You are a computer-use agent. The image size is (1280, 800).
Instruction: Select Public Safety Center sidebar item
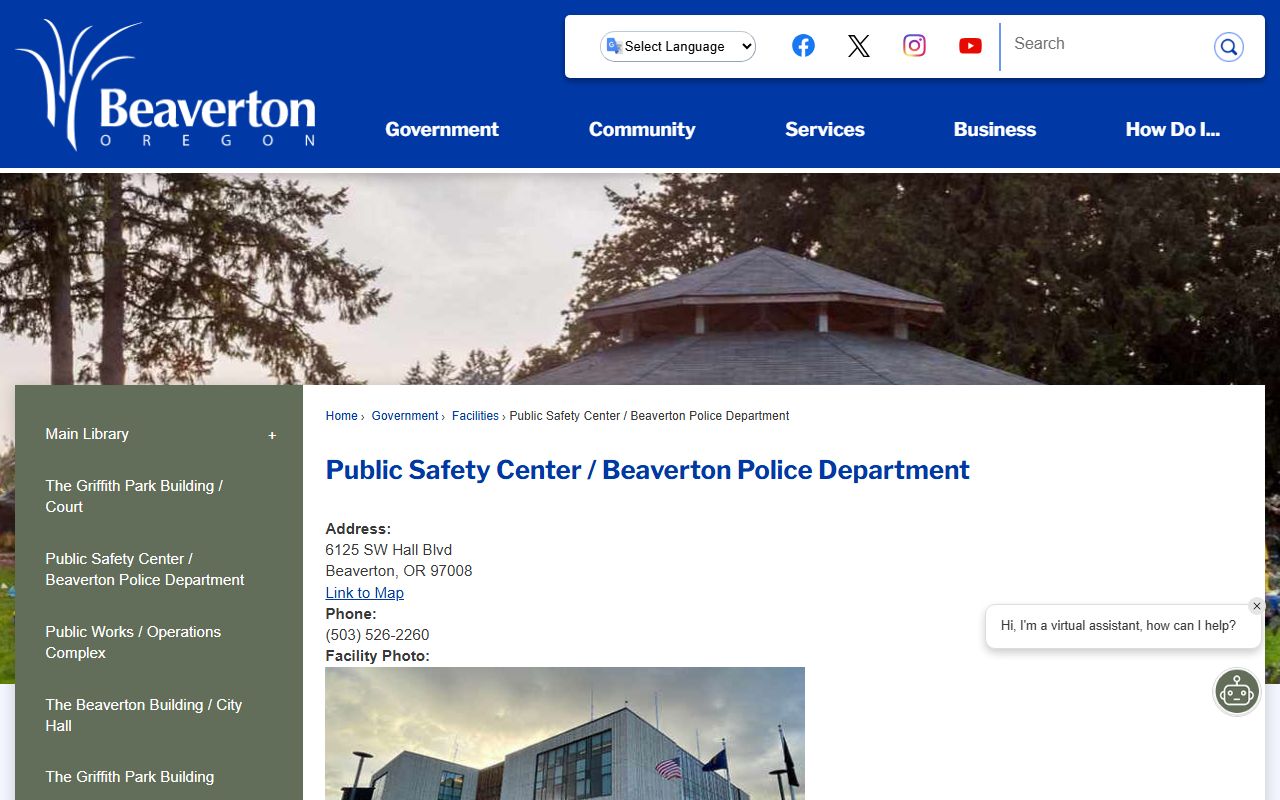pyautogui.click(x=145, y=569)
